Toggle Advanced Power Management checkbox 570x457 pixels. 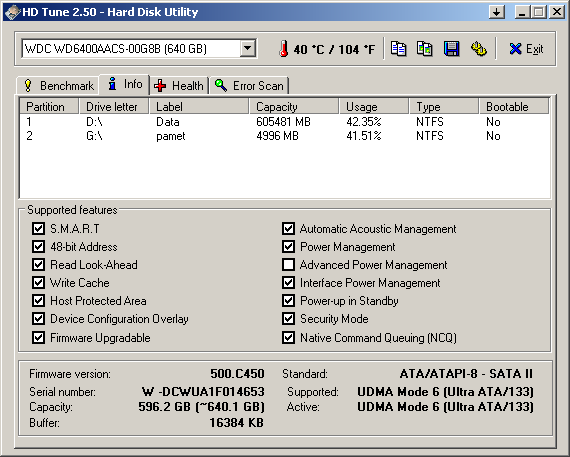288,265
